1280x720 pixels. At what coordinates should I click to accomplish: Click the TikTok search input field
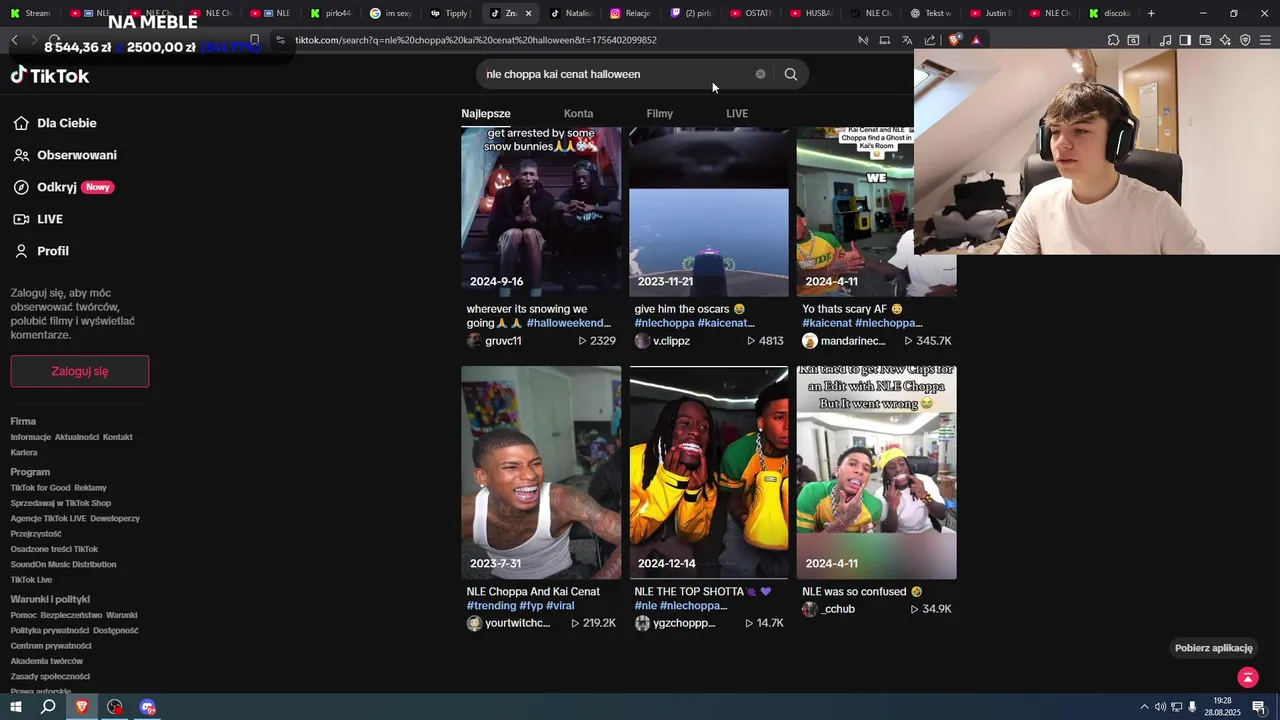[x=615, y=74]
